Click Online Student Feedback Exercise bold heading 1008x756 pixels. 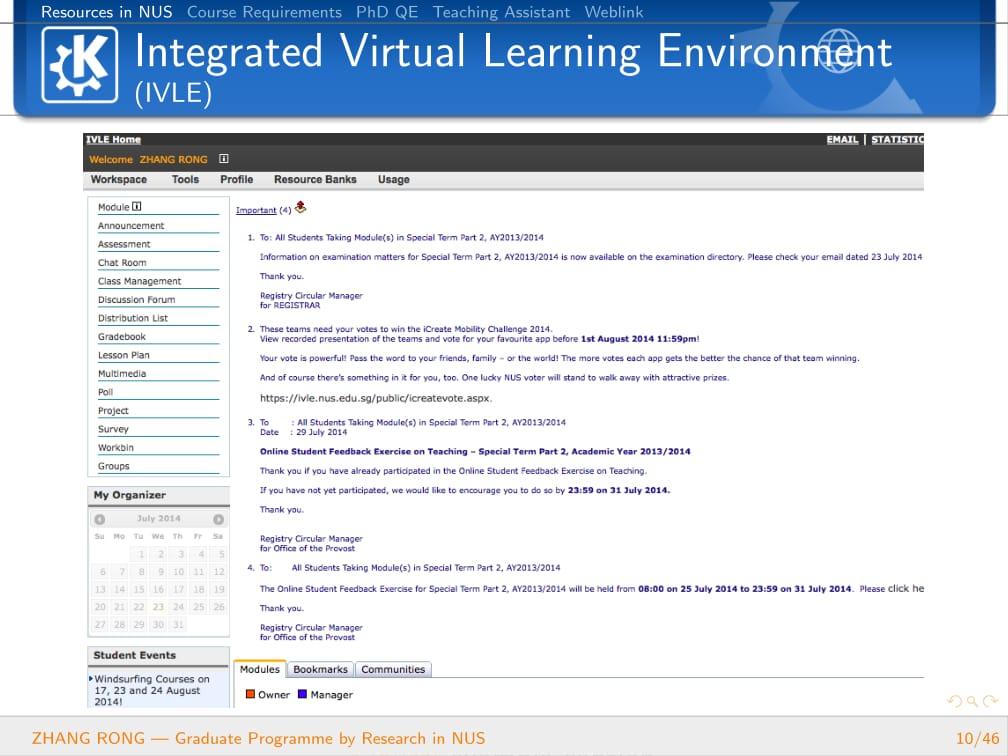pos(475,451)
